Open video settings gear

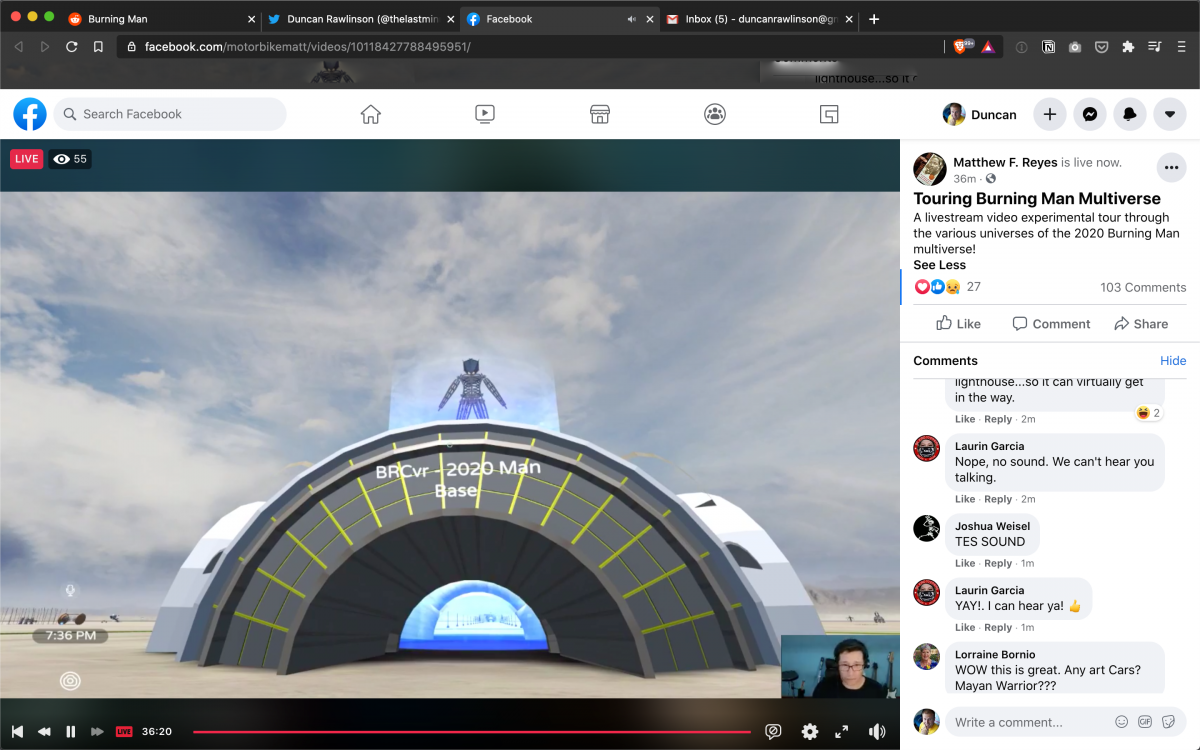(x=810, y=731)
